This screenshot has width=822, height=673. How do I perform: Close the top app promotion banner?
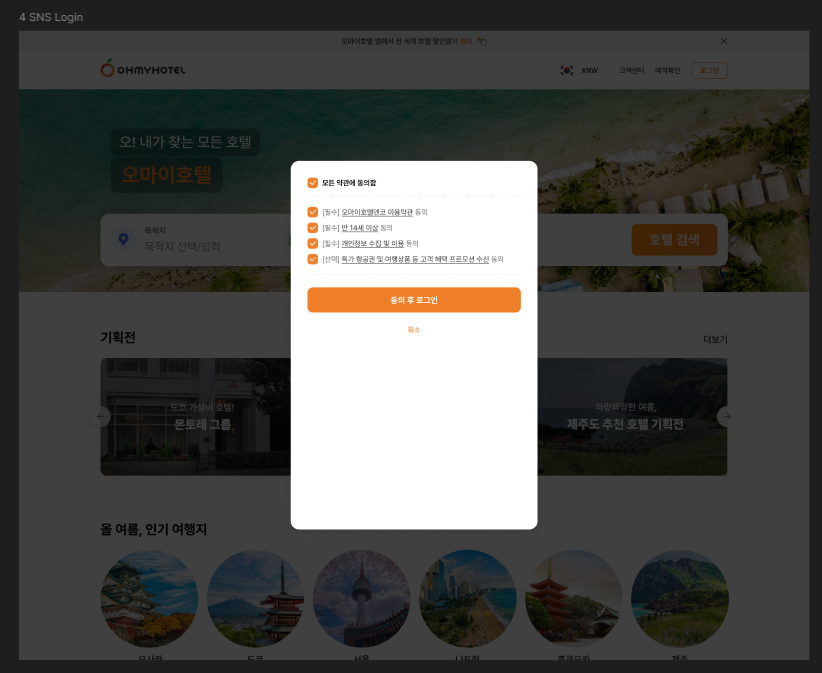pos(724,41)
